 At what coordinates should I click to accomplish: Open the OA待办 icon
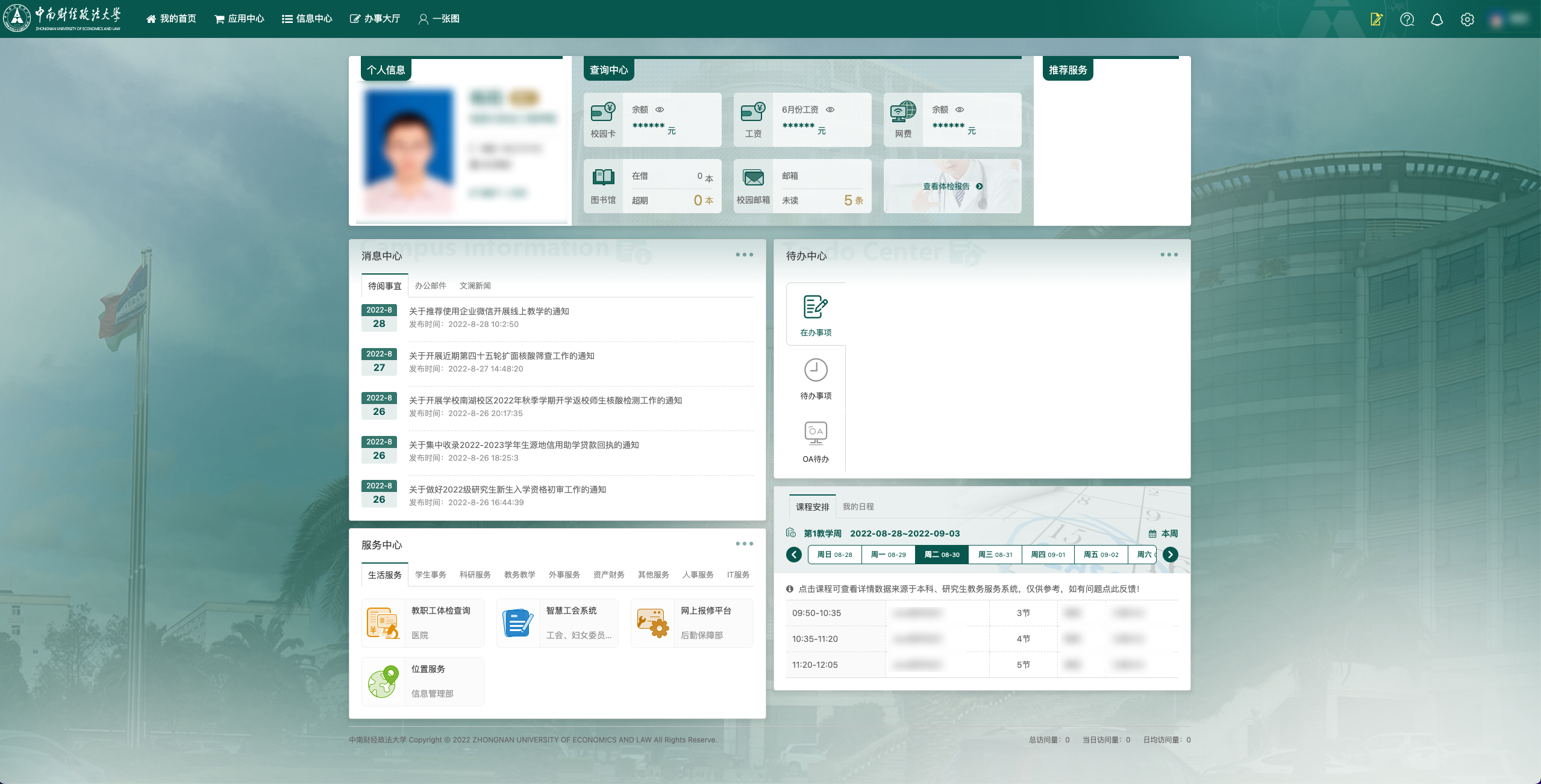(x=816, y=433)
